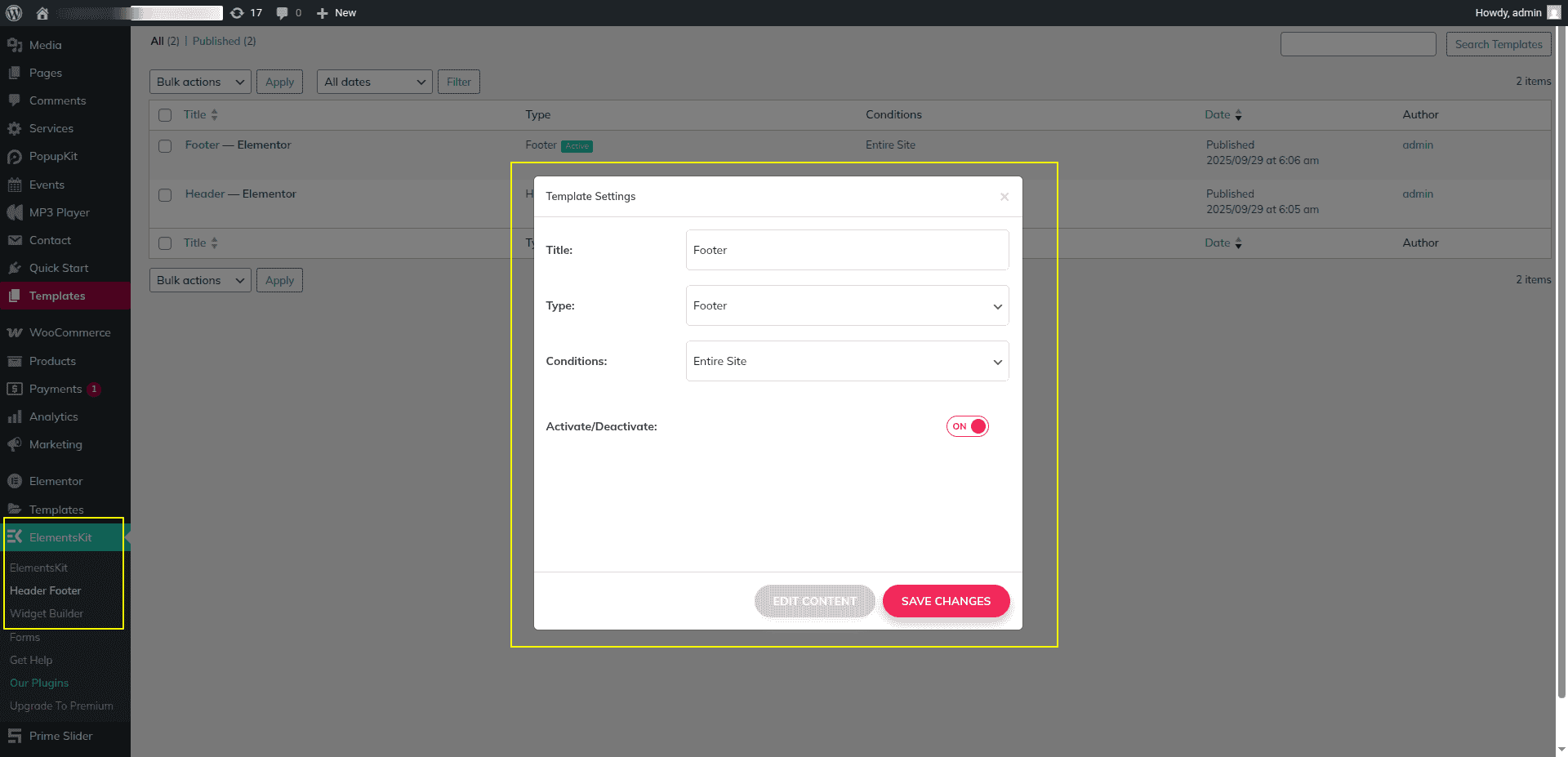Open Analytics via its bar chart icon
1568x757 pixels.
(15, 417)
